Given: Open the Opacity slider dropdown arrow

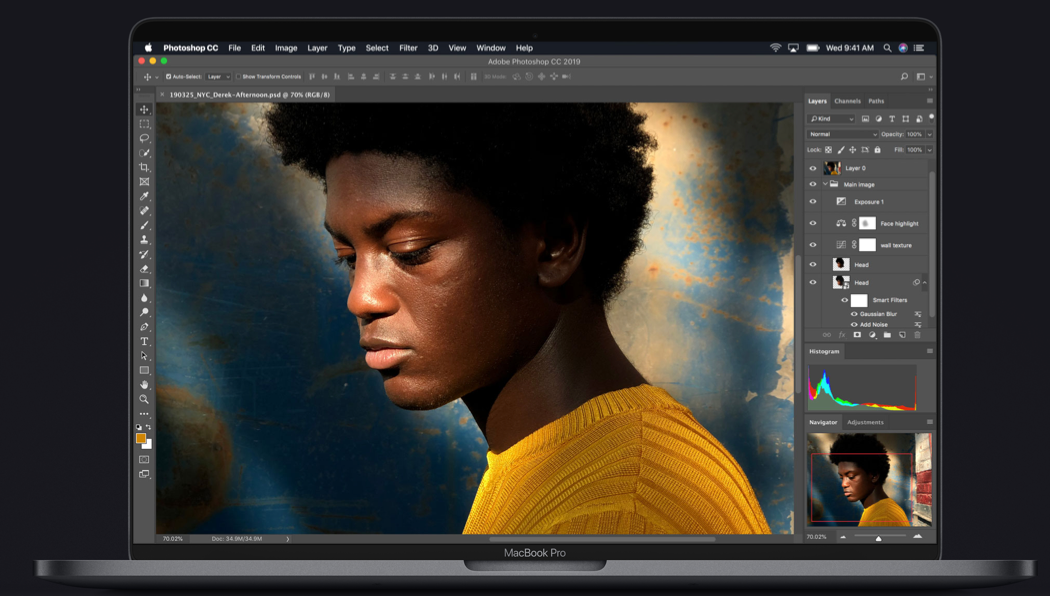Looking at the screenshot, I should 929,135.
